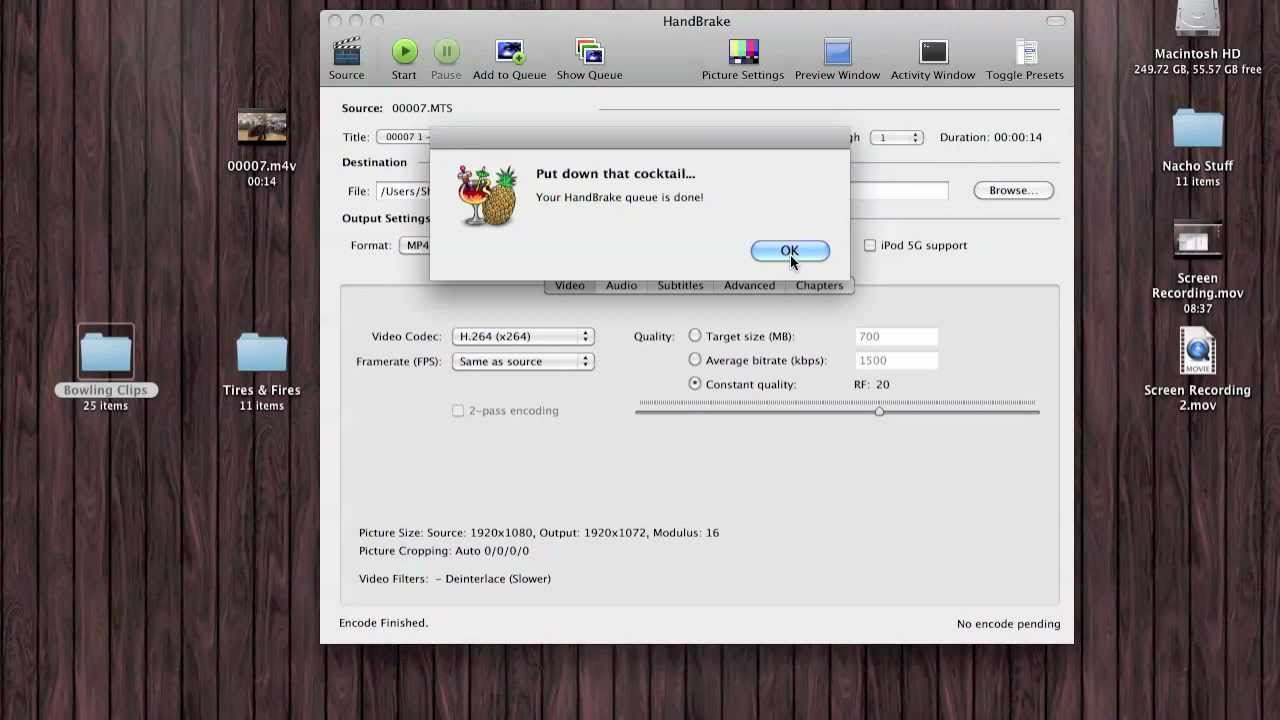Switch to the Subtitles tab

coord(680,285)
